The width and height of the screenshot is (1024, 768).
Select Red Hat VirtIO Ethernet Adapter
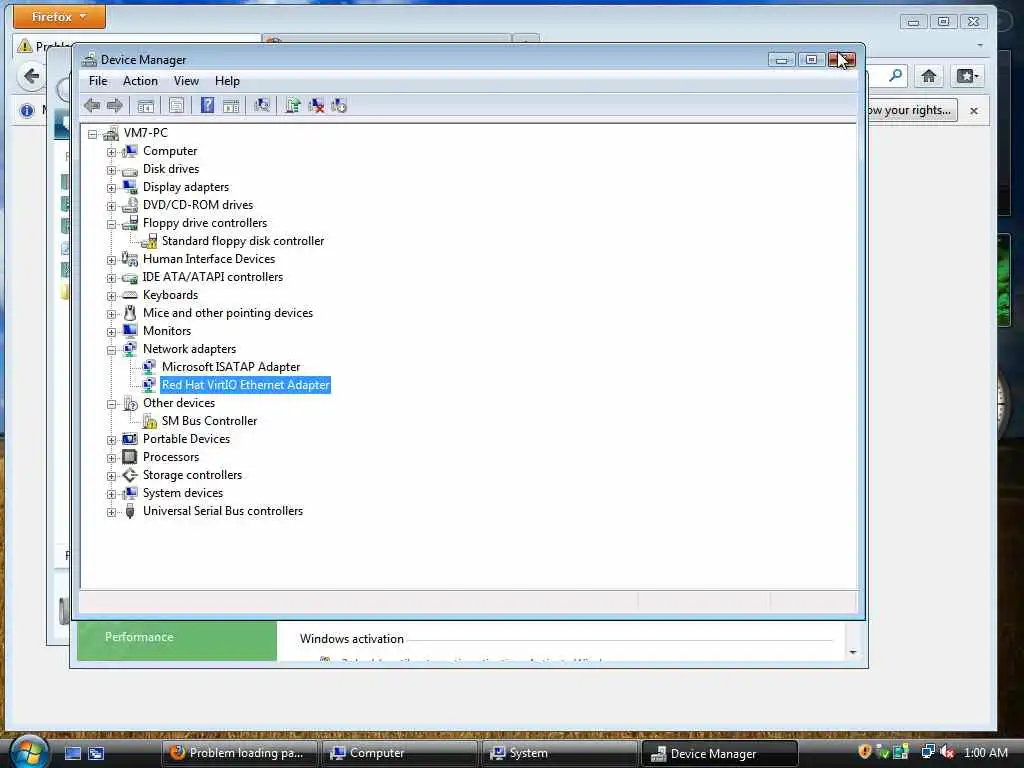[246, 385]
